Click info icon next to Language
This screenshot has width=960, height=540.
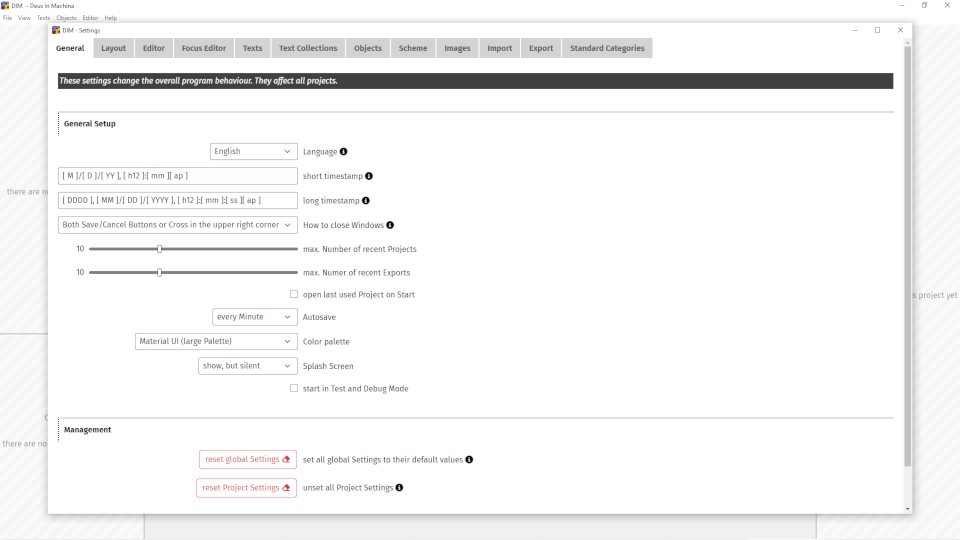coord(343,152)
